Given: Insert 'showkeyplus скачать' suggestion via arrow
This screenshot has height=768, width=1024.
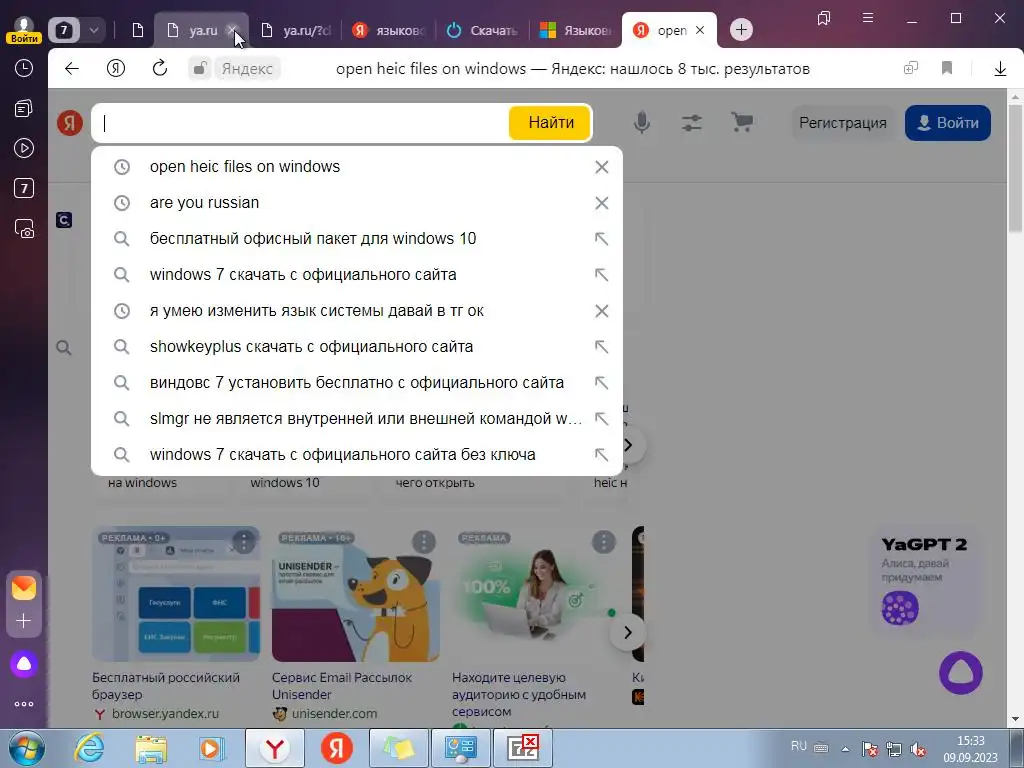Looking at the screenshot, I should point(601,347).
